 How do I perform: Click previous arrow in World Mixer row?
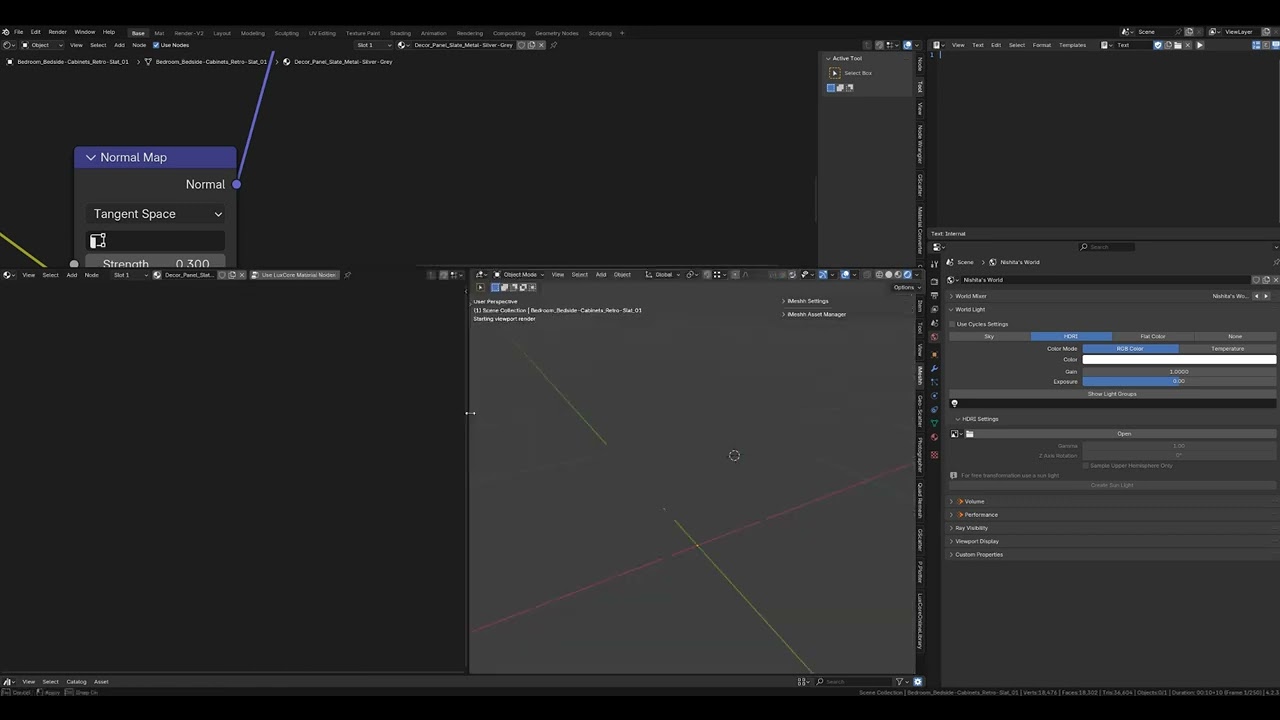click(x=1257, y=296)
